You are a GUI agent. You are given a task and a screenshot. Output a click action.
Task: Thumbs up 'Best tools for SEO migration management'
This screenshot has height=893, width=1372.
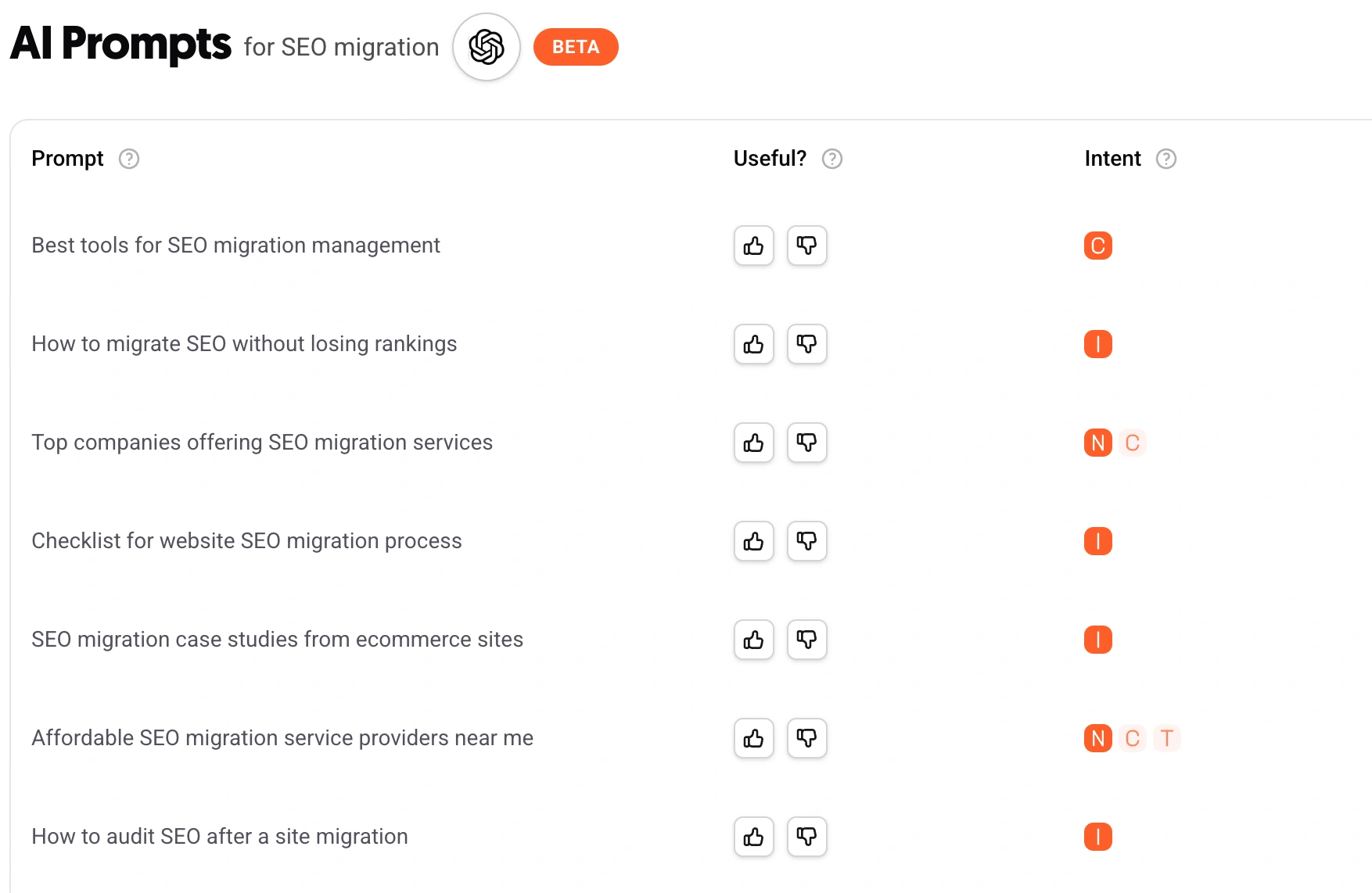tap(753, 246)
